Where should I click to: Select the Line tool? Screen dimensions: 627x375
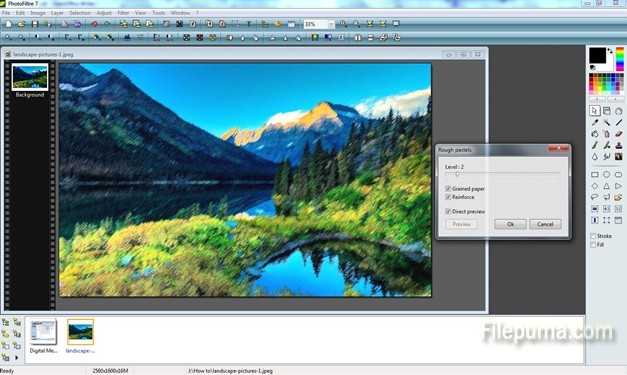point(619,122)
